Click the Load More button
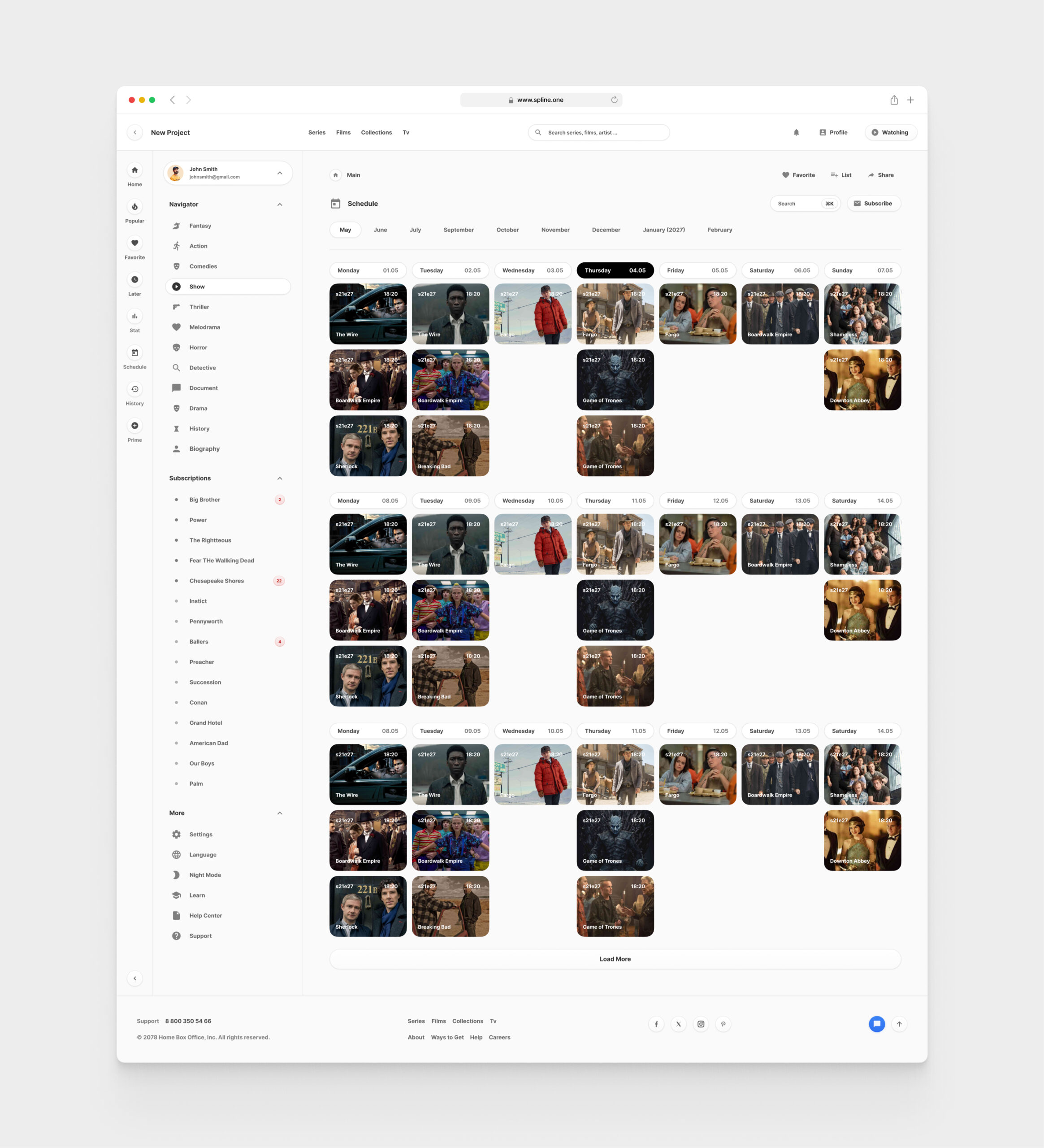1044x1148 pixels. (x=615, y=959)
